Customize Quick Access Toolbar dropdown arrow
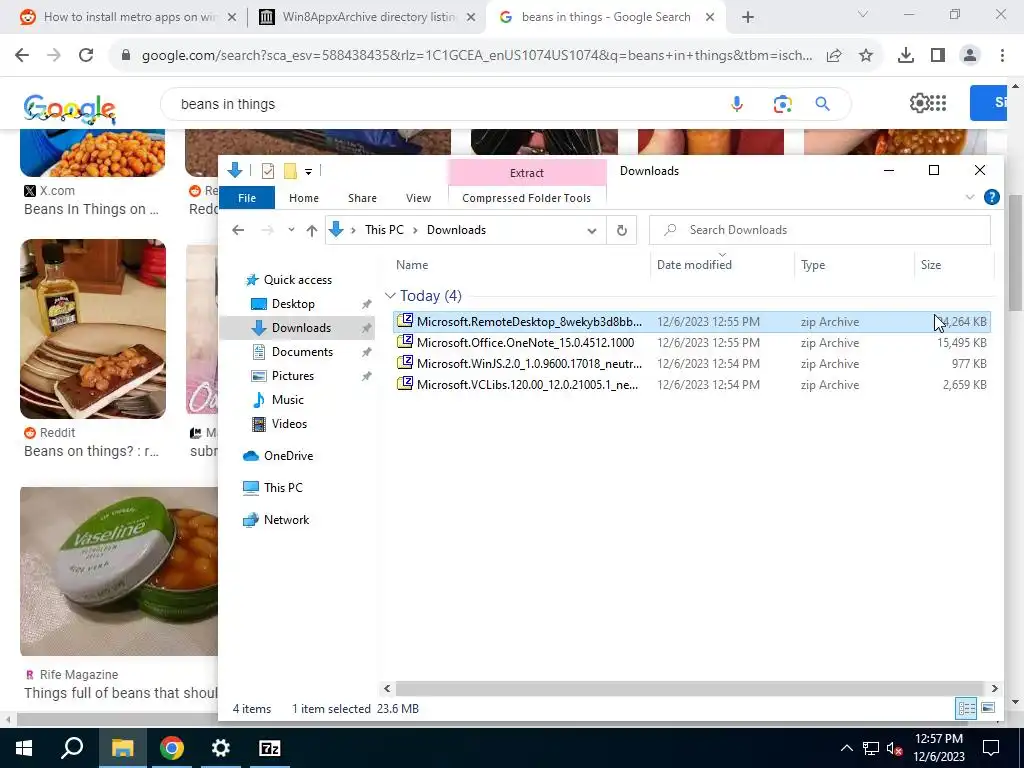 [x=308, y=172]
